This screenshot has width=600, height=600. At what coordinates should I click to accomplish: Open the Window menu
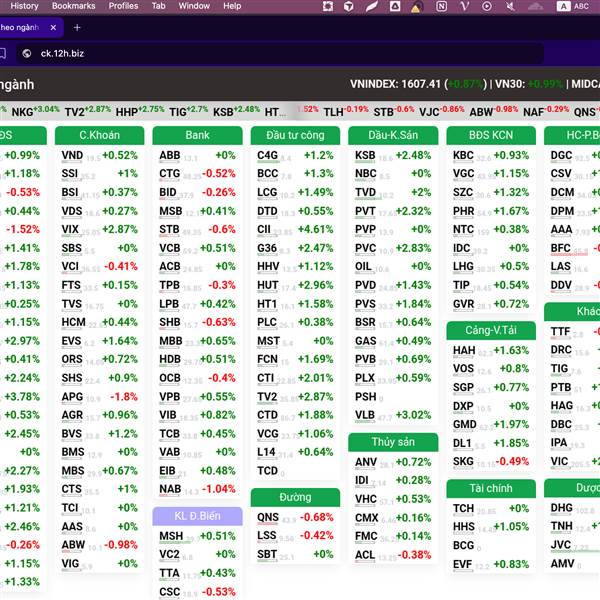coord(194,6)
